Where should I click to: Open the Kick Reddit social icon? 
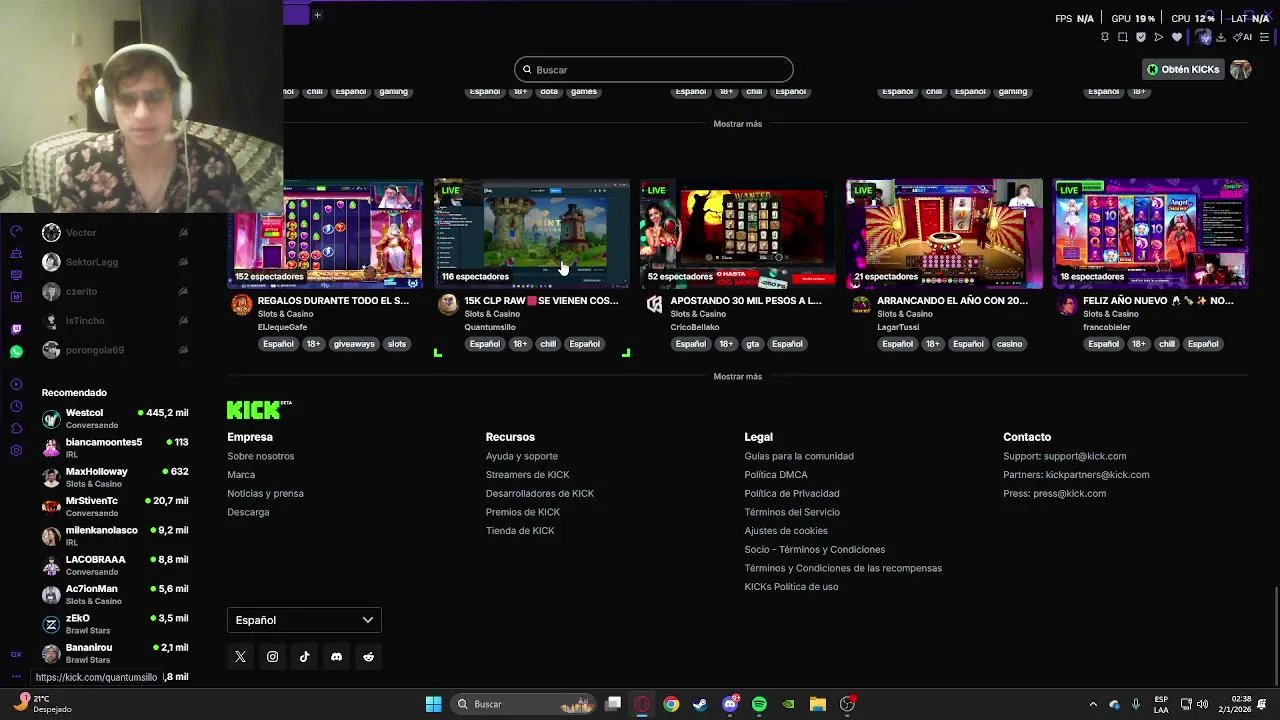[368, 657]
